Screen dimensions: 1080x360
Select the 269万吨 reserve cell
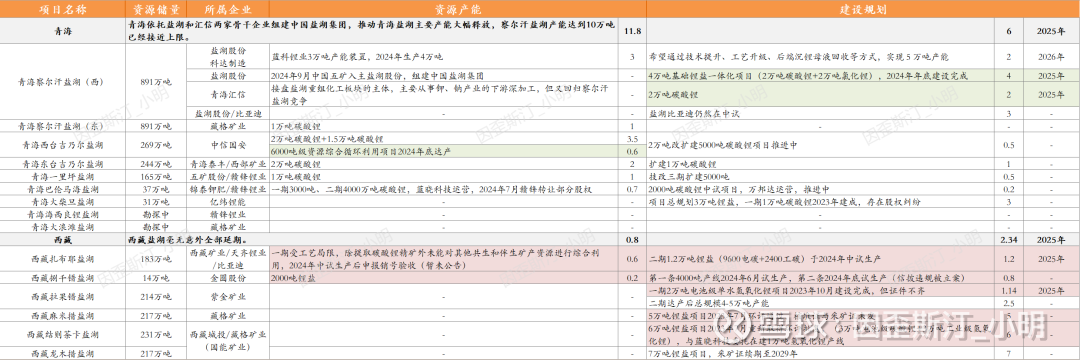pos(156,145)
